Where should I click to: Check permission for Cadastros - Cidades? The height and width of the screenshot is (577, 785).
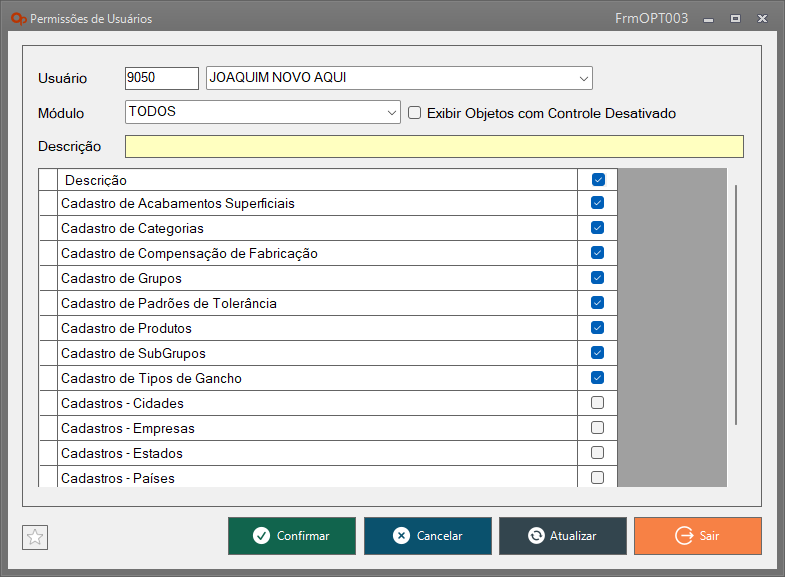point(598,403)
